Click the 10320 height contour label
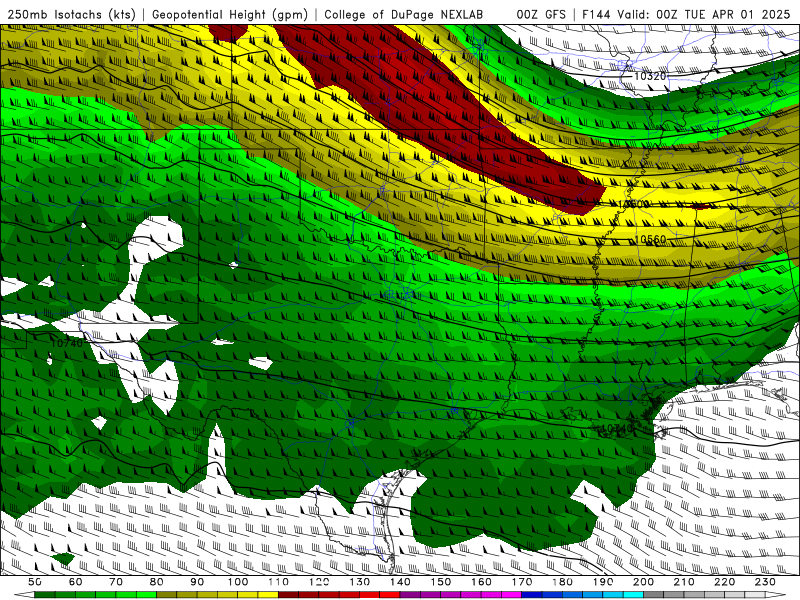This screenshot has height=600, width=800. [650, 76]
